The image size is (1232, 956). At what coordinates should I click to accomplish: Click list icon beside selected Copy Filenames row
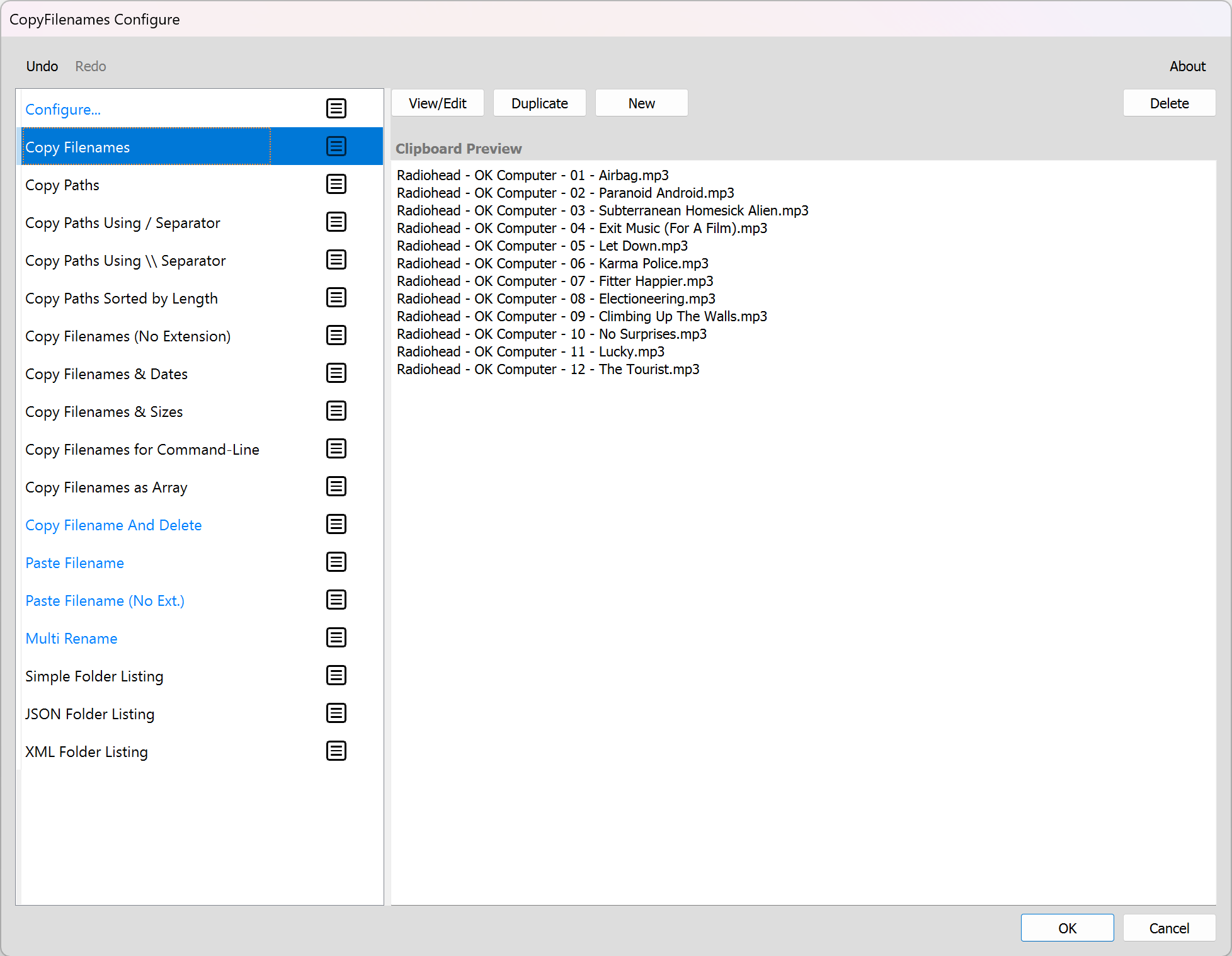336,146
